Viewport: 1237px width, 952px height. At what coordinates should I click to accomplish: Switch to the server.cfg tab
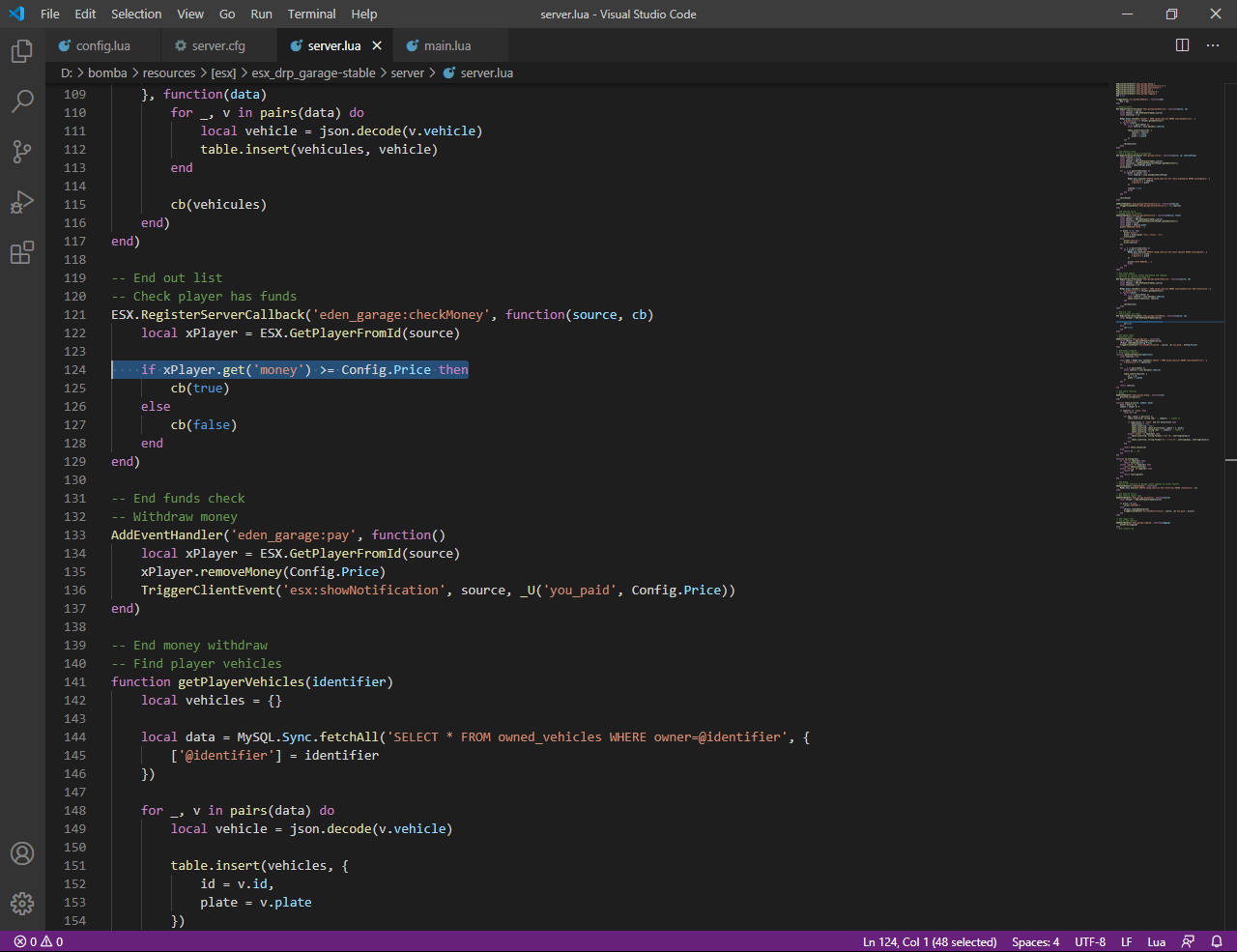pyautogui.click(x=218, y=45)
